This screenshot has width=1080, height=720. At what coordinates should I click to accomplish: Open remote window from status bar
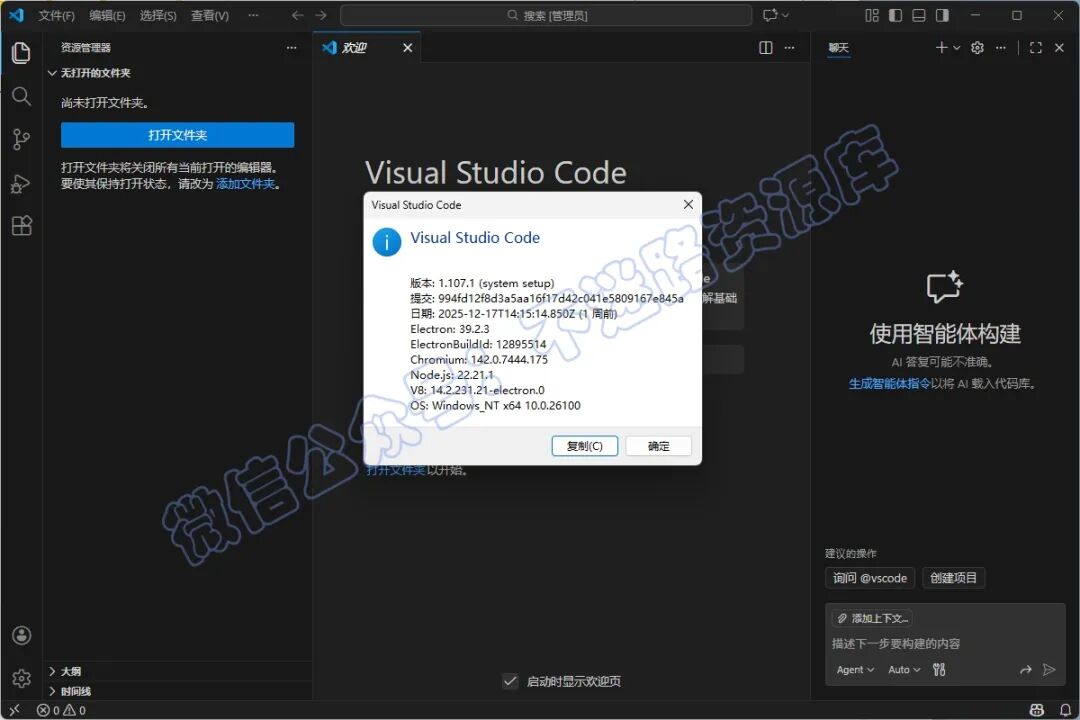click(x=14, y=710)
